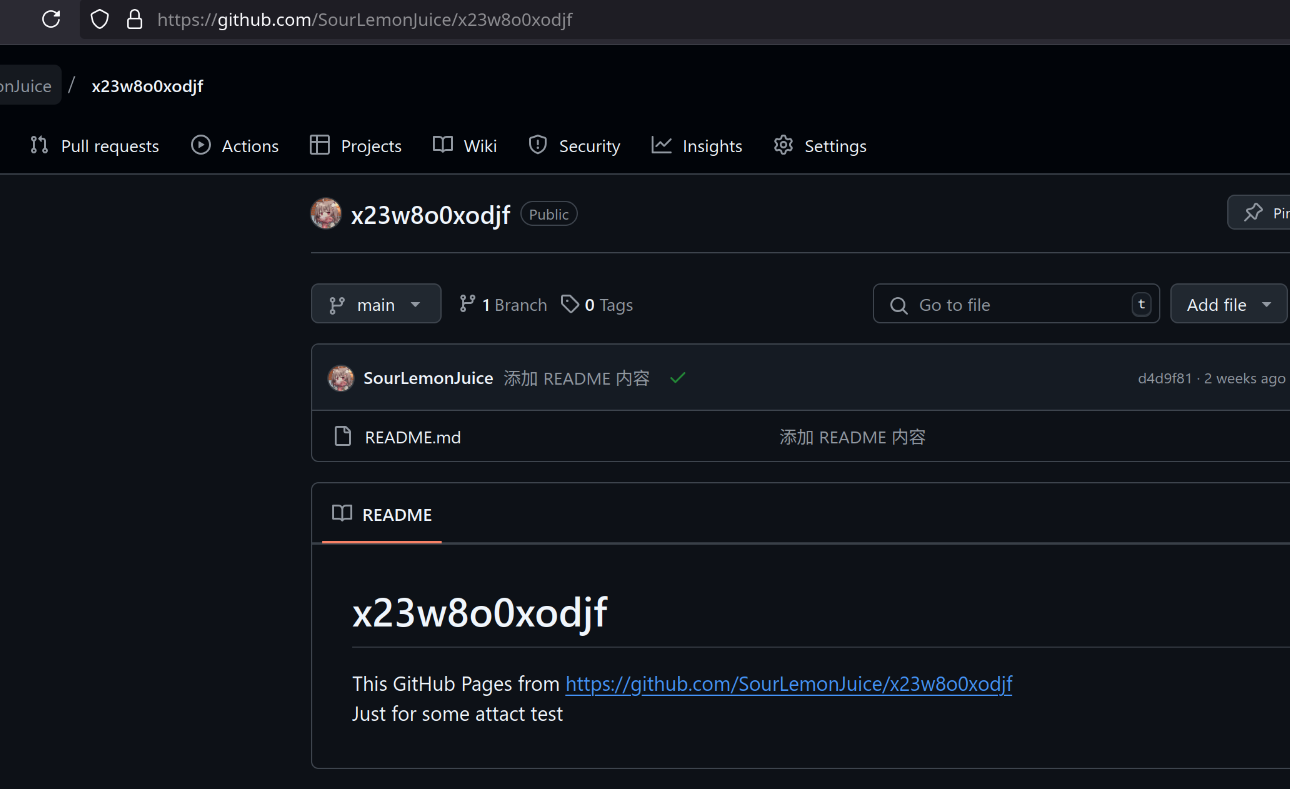1290x789 pixels.
Task: Go to repository Settings tab
Action: click(820, 146)
